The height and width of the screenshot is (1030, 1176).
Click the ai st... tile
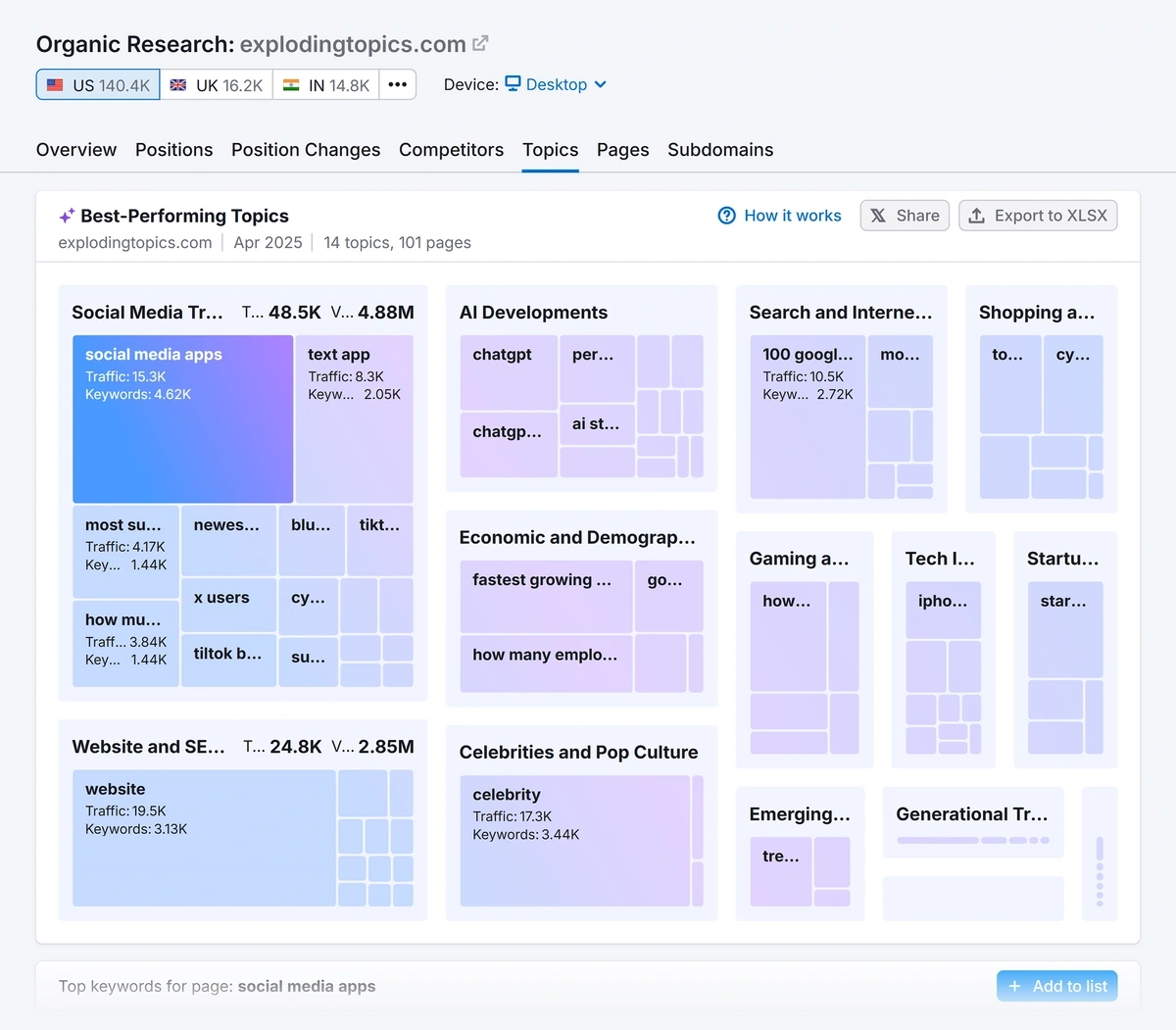pyautogui.click(x=597, y=424)
